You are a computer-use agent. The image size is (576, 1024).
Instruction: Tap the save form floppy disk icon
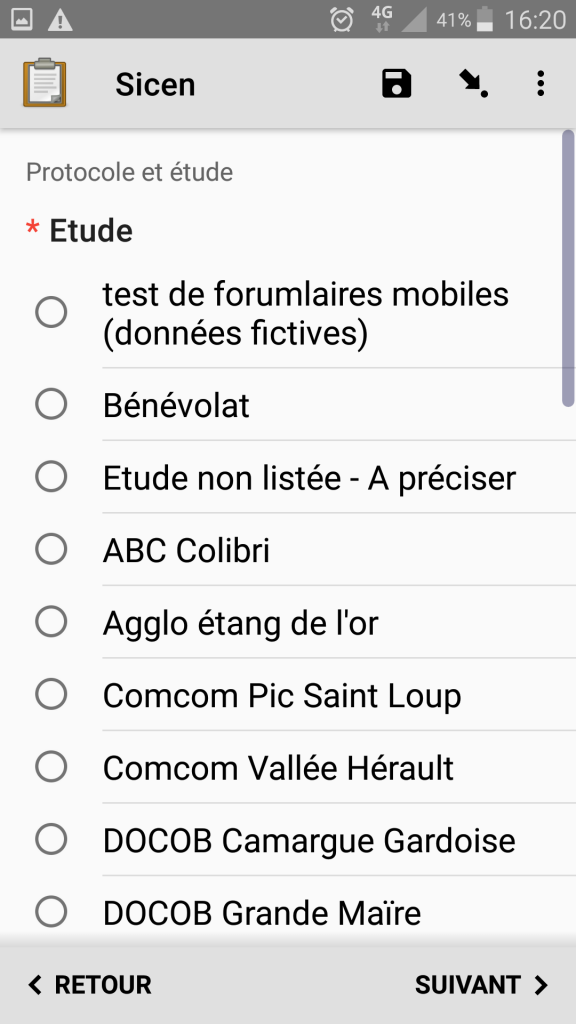pos(396,84)
